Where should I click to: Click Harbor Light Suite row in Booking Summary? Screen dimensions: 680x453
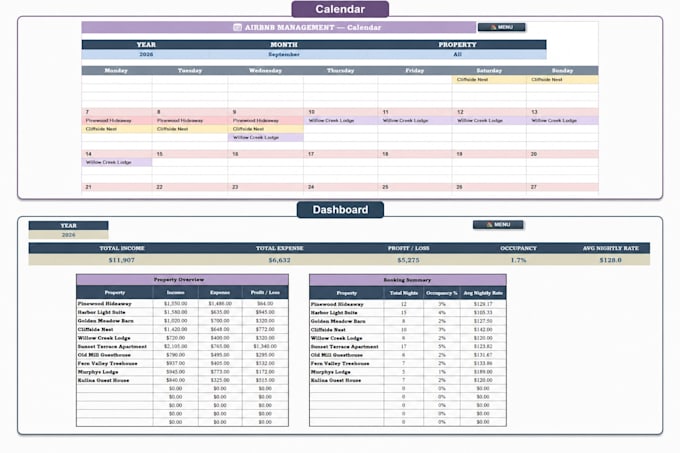408,313
